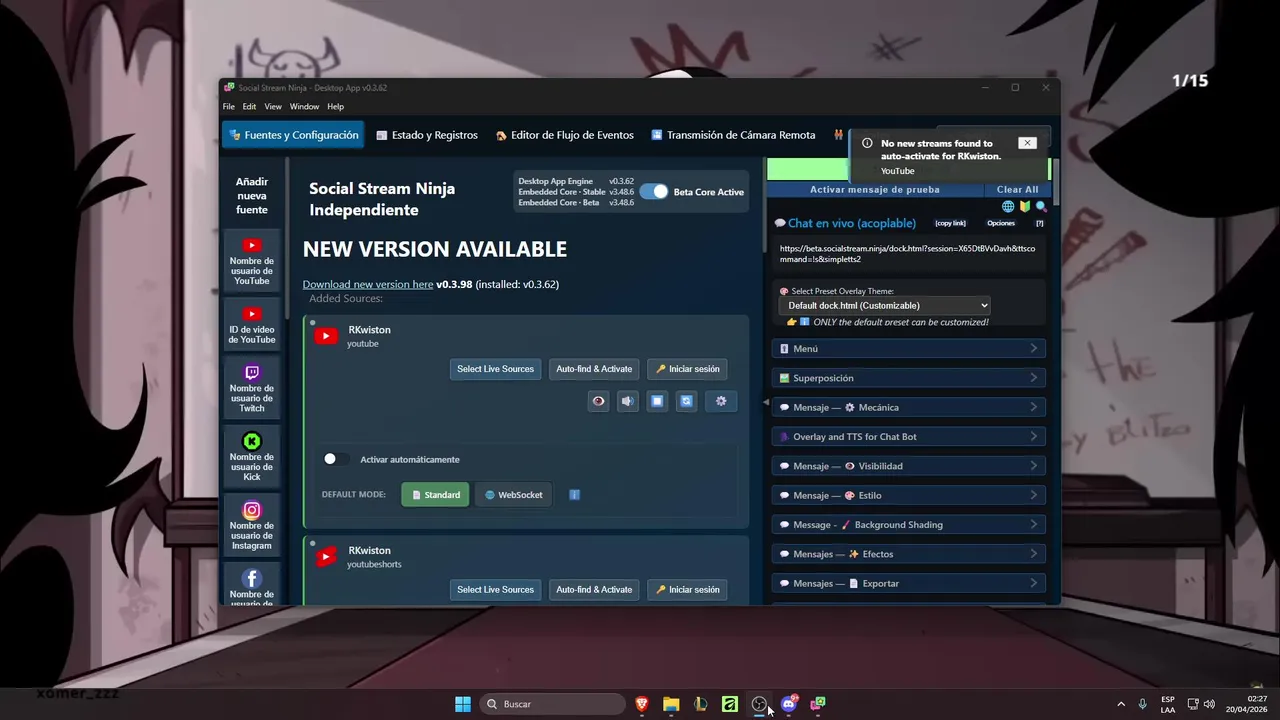Screen dimensions: 1280x720
Task: Click Download new version here link
Action: point(368,284)
